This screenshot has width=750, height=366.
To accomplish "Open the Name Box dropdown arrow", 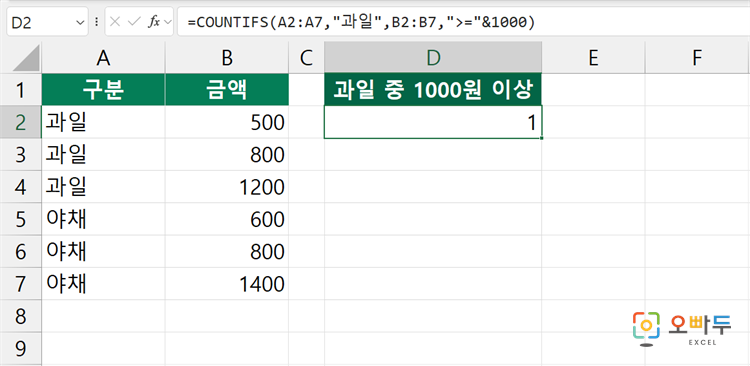I will 79,22.
